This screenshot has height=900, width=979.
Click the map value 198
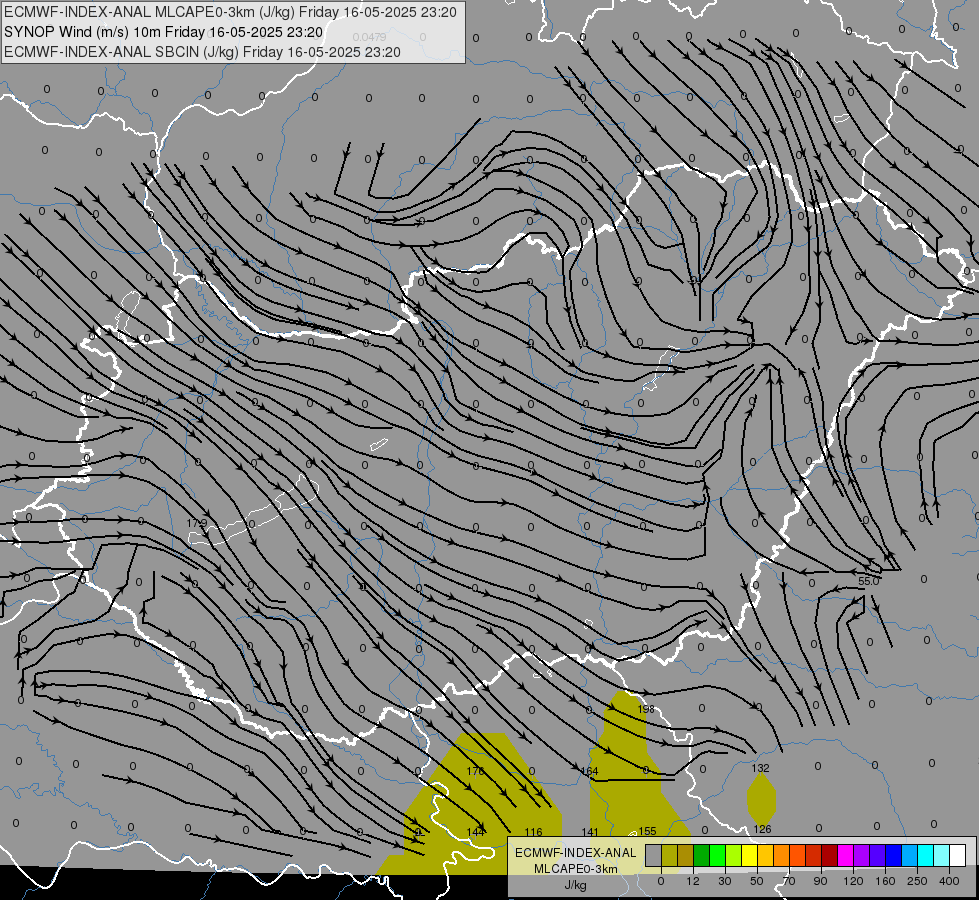pos(646,709)
